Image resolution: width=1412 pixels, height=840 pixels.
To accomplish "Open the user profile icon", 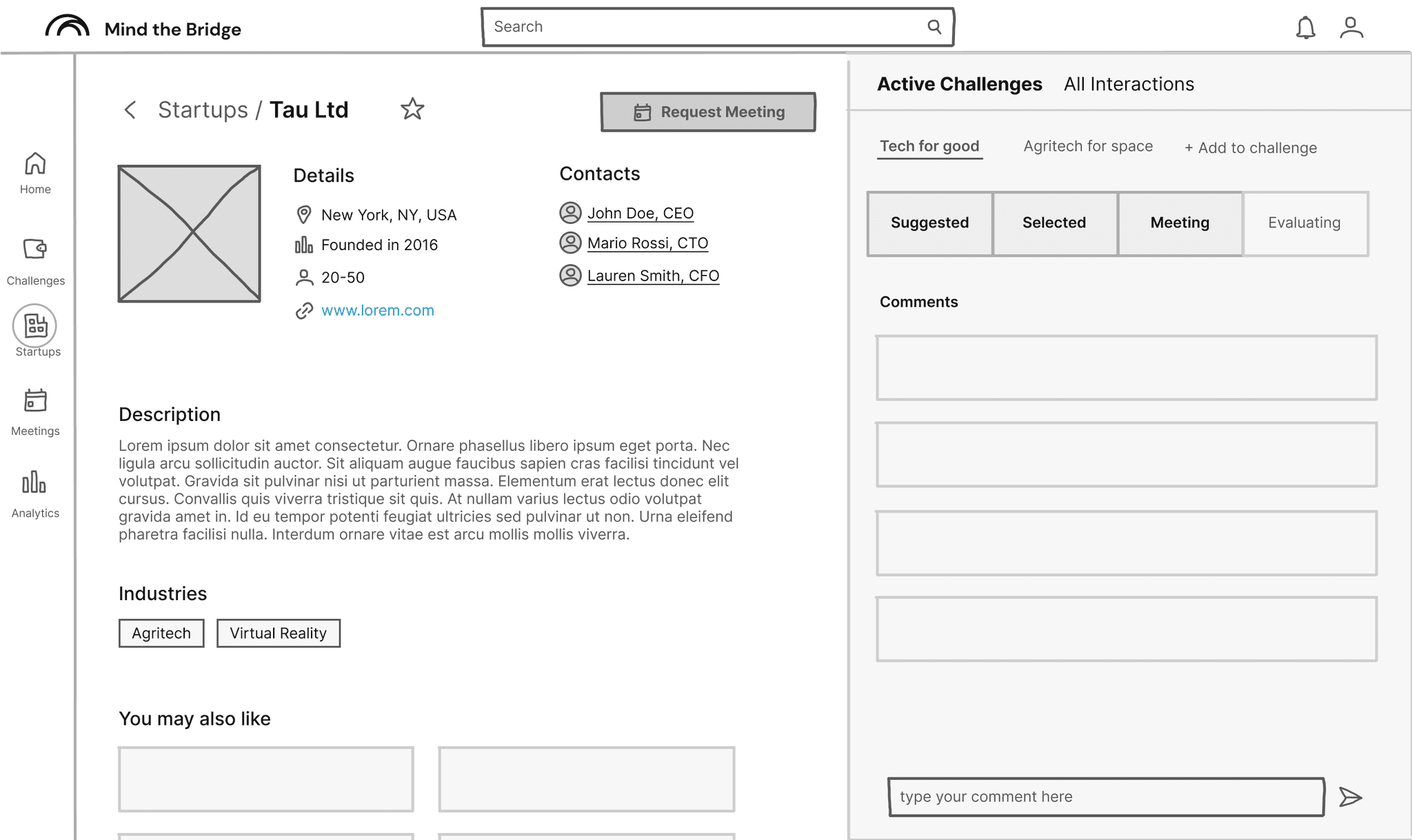I will coord(1351,28).
